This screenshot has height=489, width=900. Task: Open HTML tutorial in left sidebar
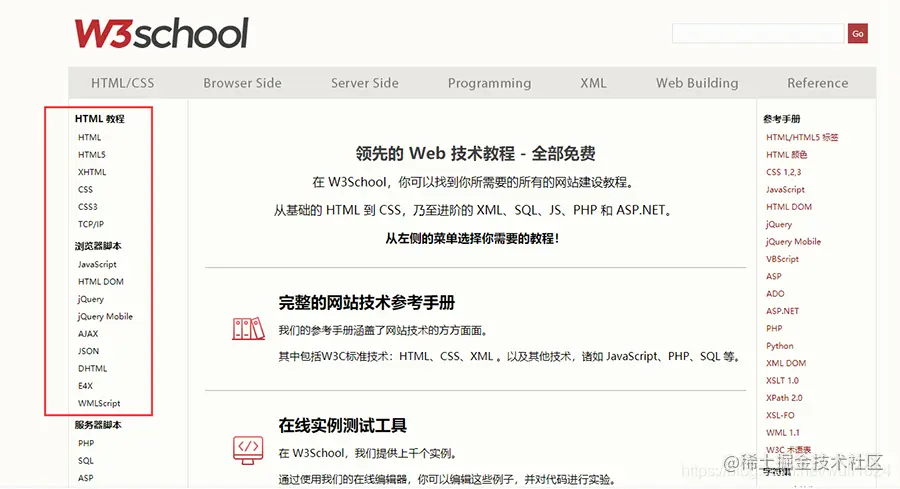(x=90, y=137)
